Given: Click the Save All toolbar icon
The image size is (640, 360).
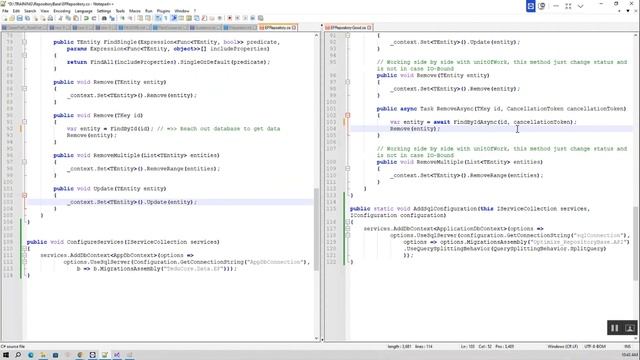Looking at the screenshot, I should [27, 18].
